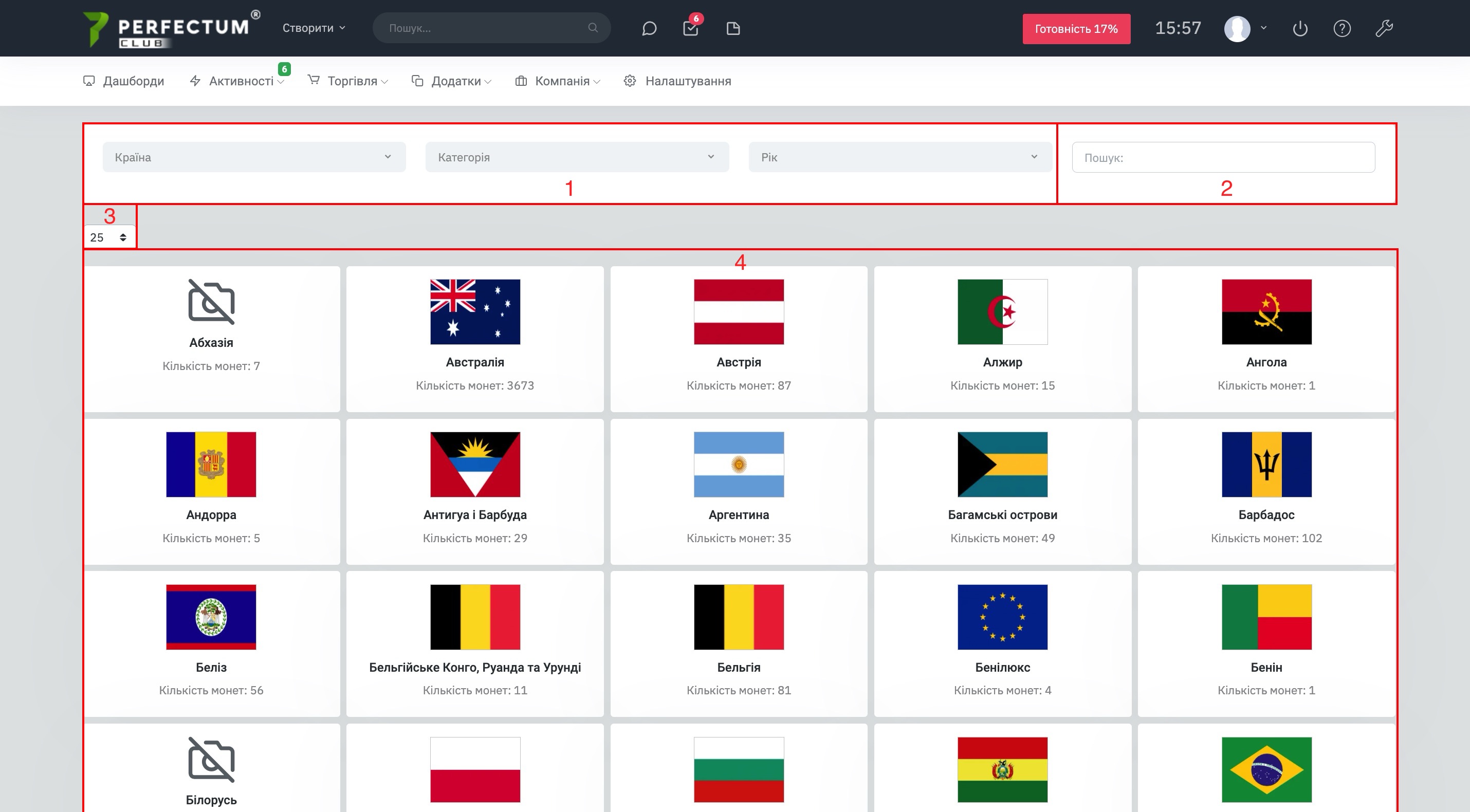The width and height of the screenshot is (1470, 812).
Task: Click the power logout icon
Action: [x=1300, y=29]
